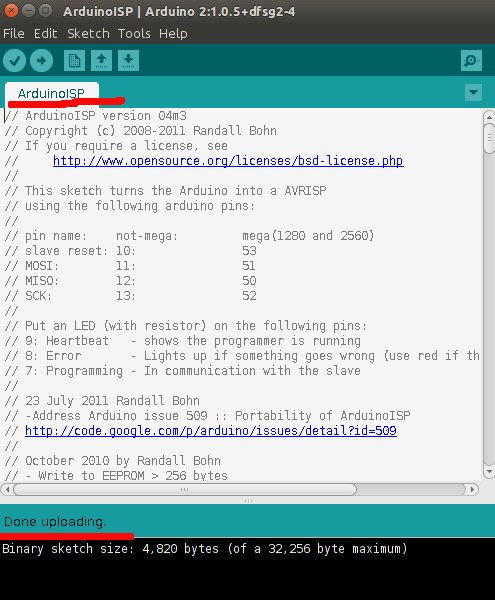Select the ArduinoISP sketch tab
The image size is (495, 600).
(52, 94)
